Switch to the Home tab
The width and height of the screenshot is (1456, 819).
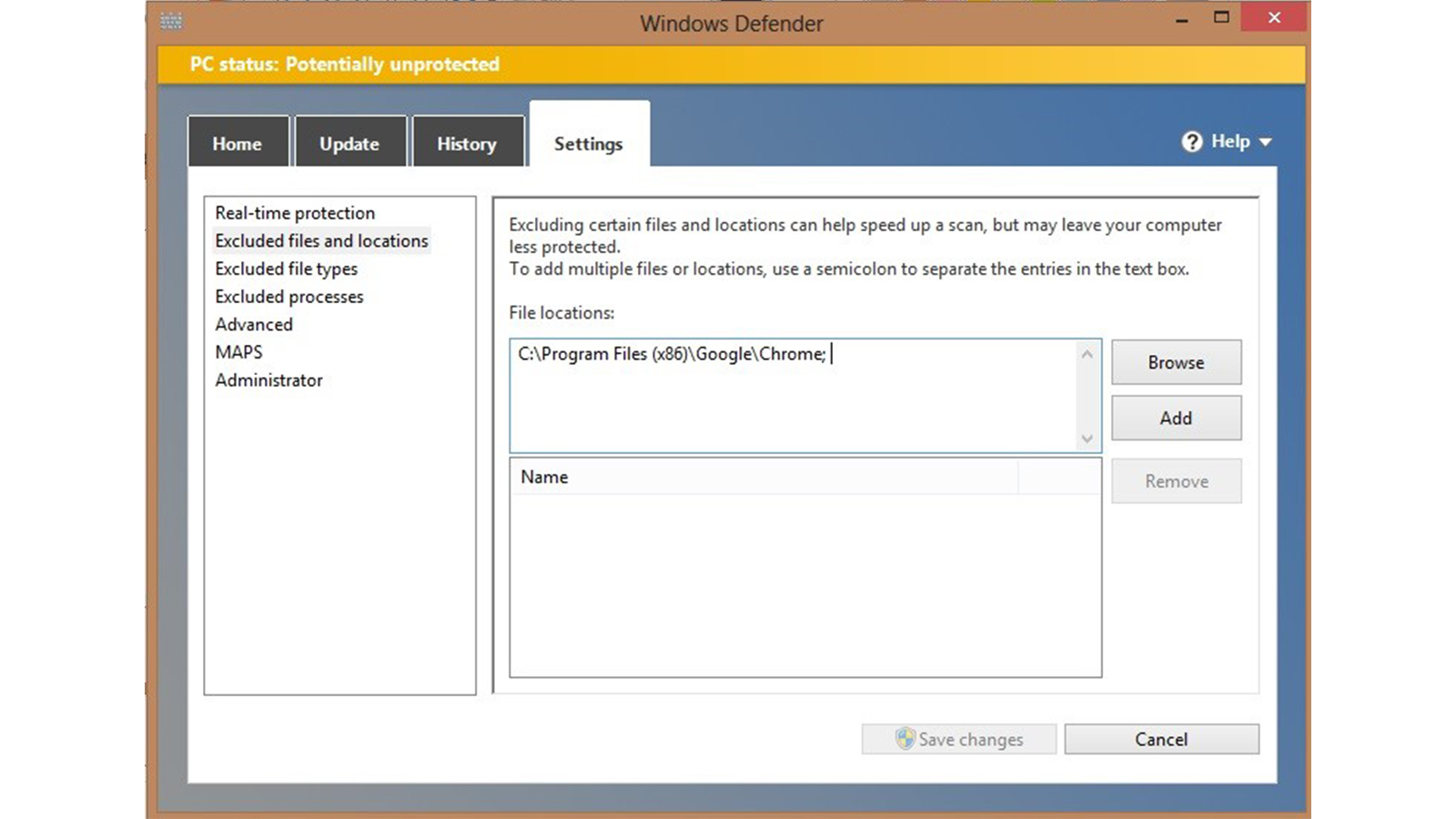click(238, 142)
